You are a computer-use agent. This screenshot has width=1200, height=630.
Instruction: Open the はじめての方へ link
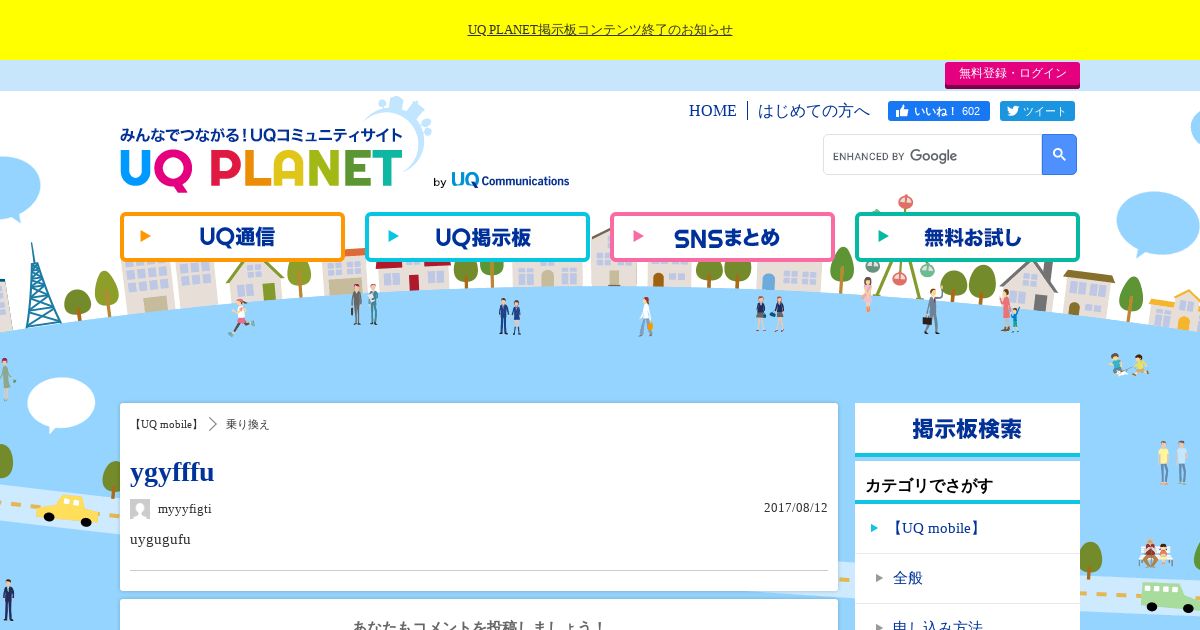814,111
